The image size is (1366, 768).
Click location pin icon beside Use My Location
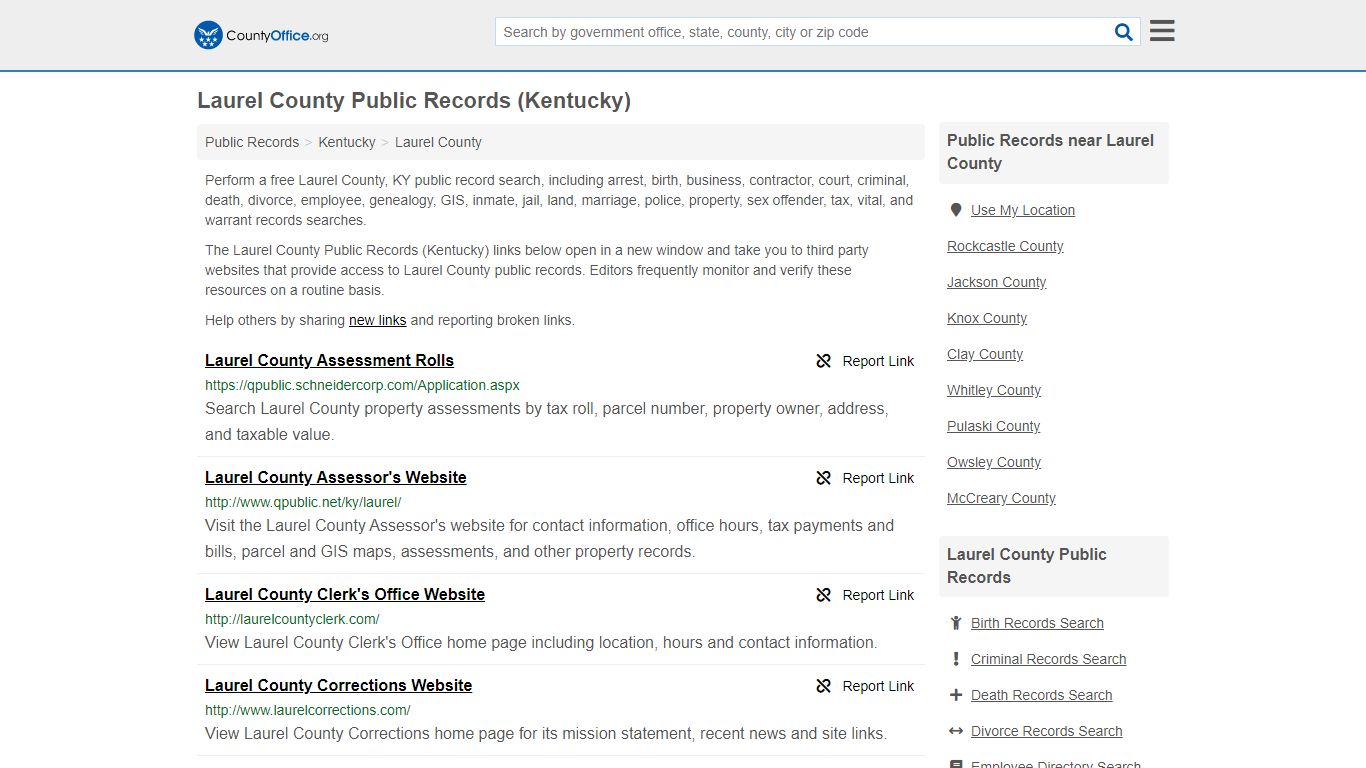click(x=956, y=210)
